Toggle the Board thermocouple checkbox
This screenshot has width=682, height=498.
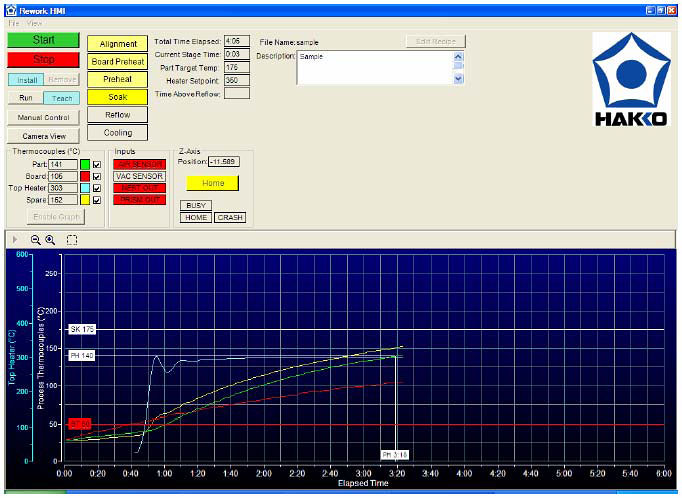97,176
